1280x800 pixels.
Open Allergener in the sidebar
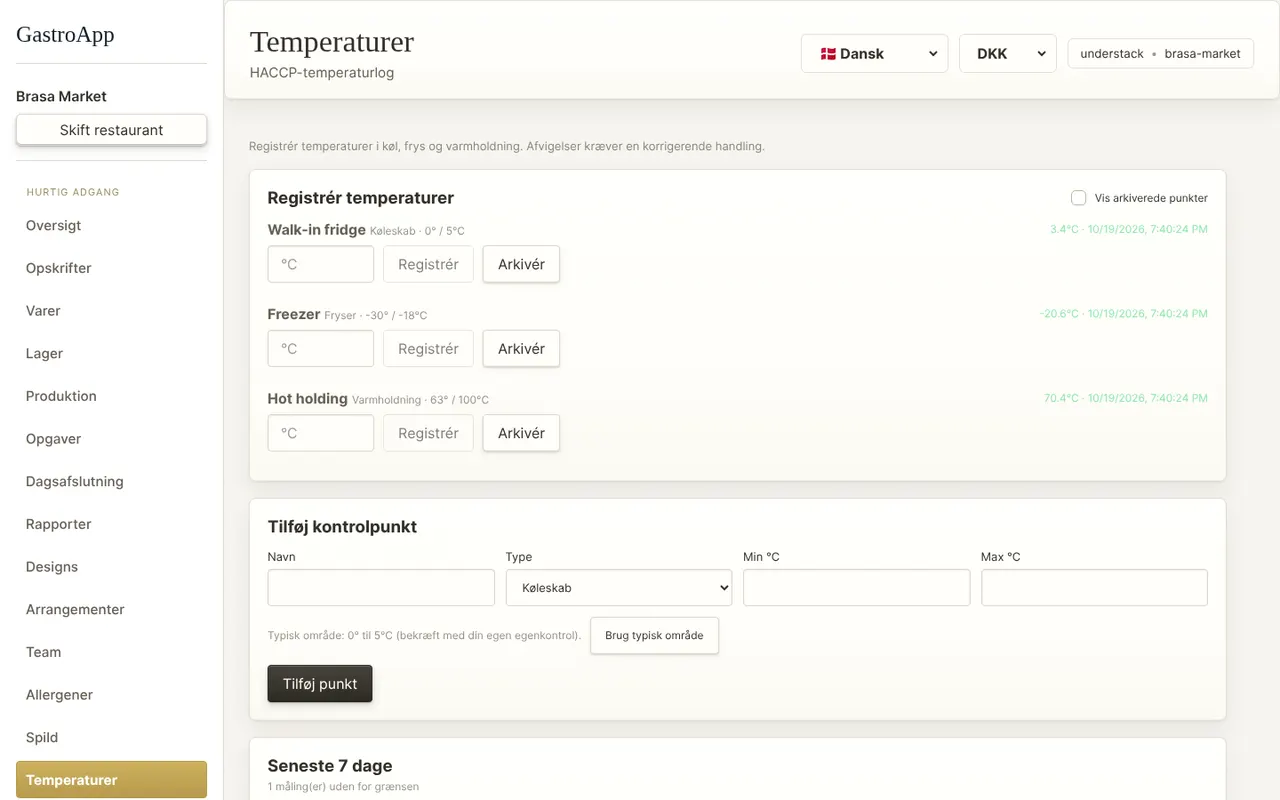point(111,695)
